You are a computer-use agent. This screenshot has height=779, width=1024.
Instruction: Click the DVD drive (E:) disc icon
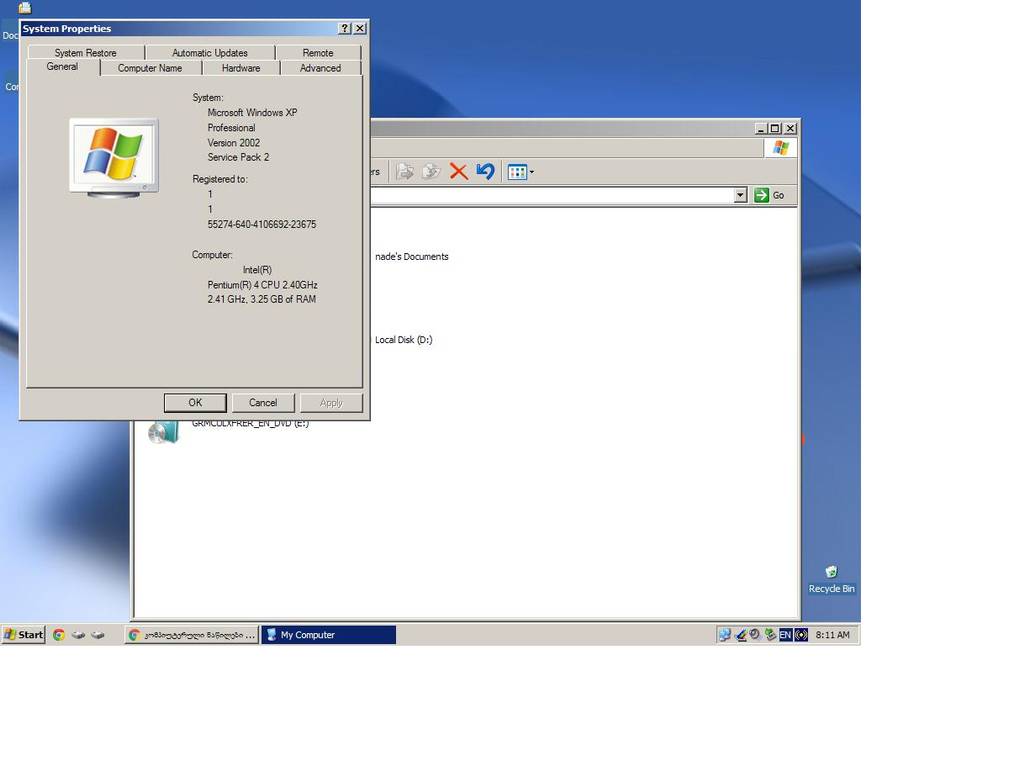163,433
